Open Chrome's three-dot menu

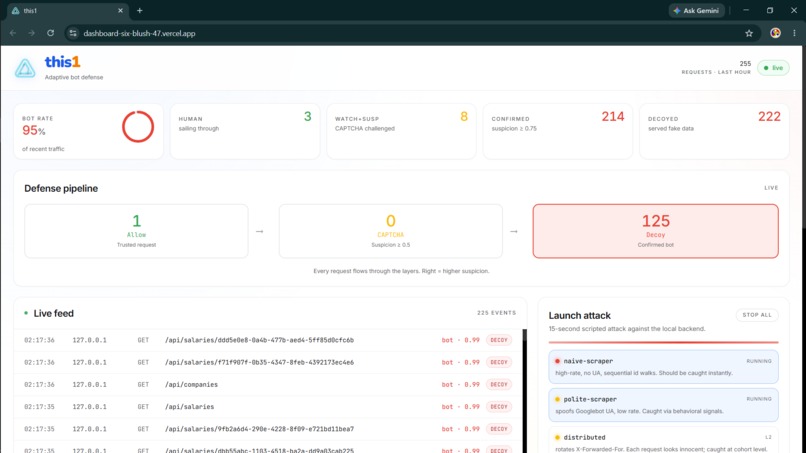[x=794, y=33]
